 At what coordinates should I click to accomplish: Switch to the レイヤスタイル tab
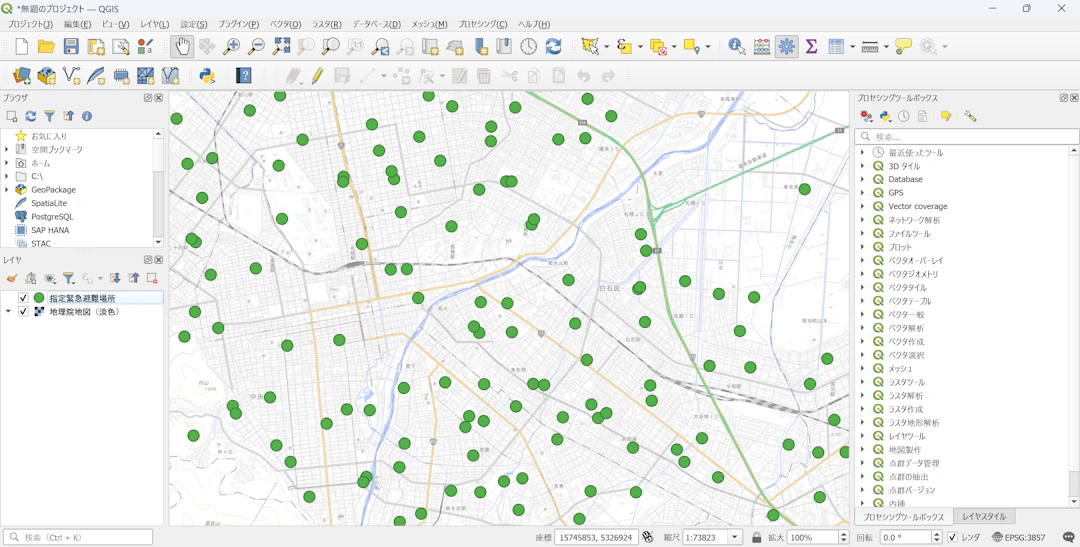pos(984,517)
